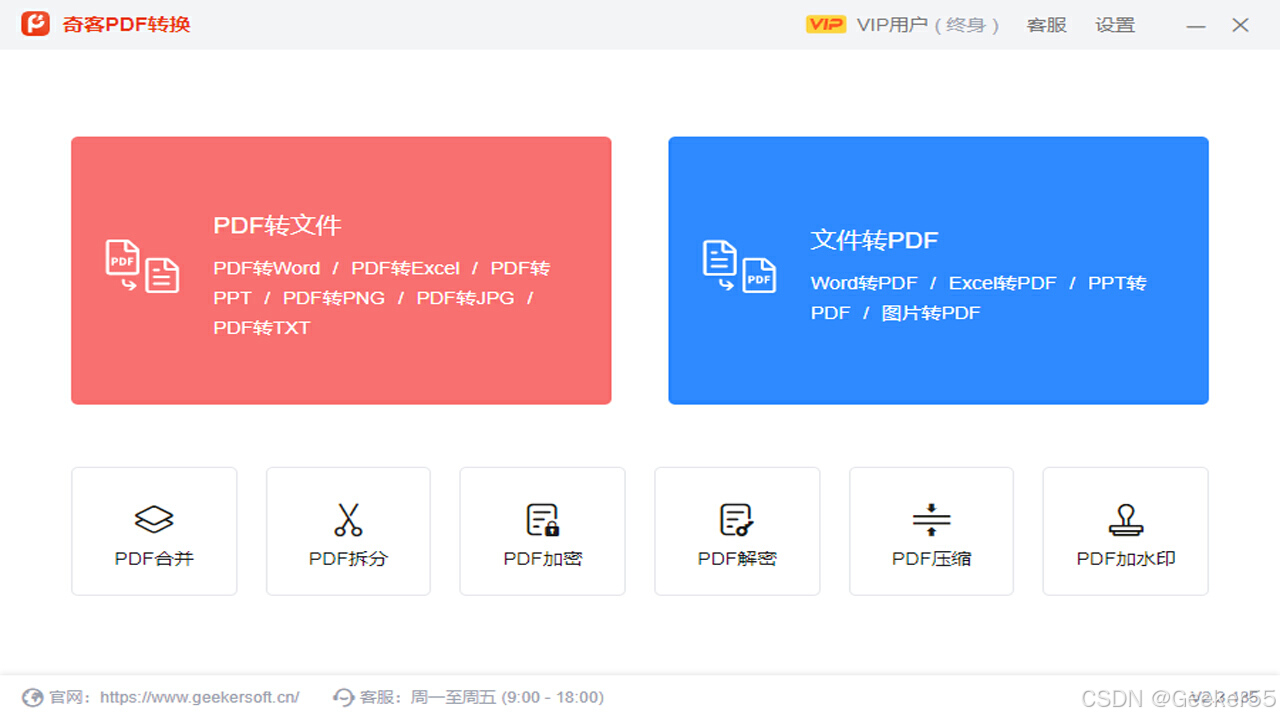This screenshot has height=720, width=1280.
Task: Click the PDF加密 lock document icon
Action: [x=542, y=519]
